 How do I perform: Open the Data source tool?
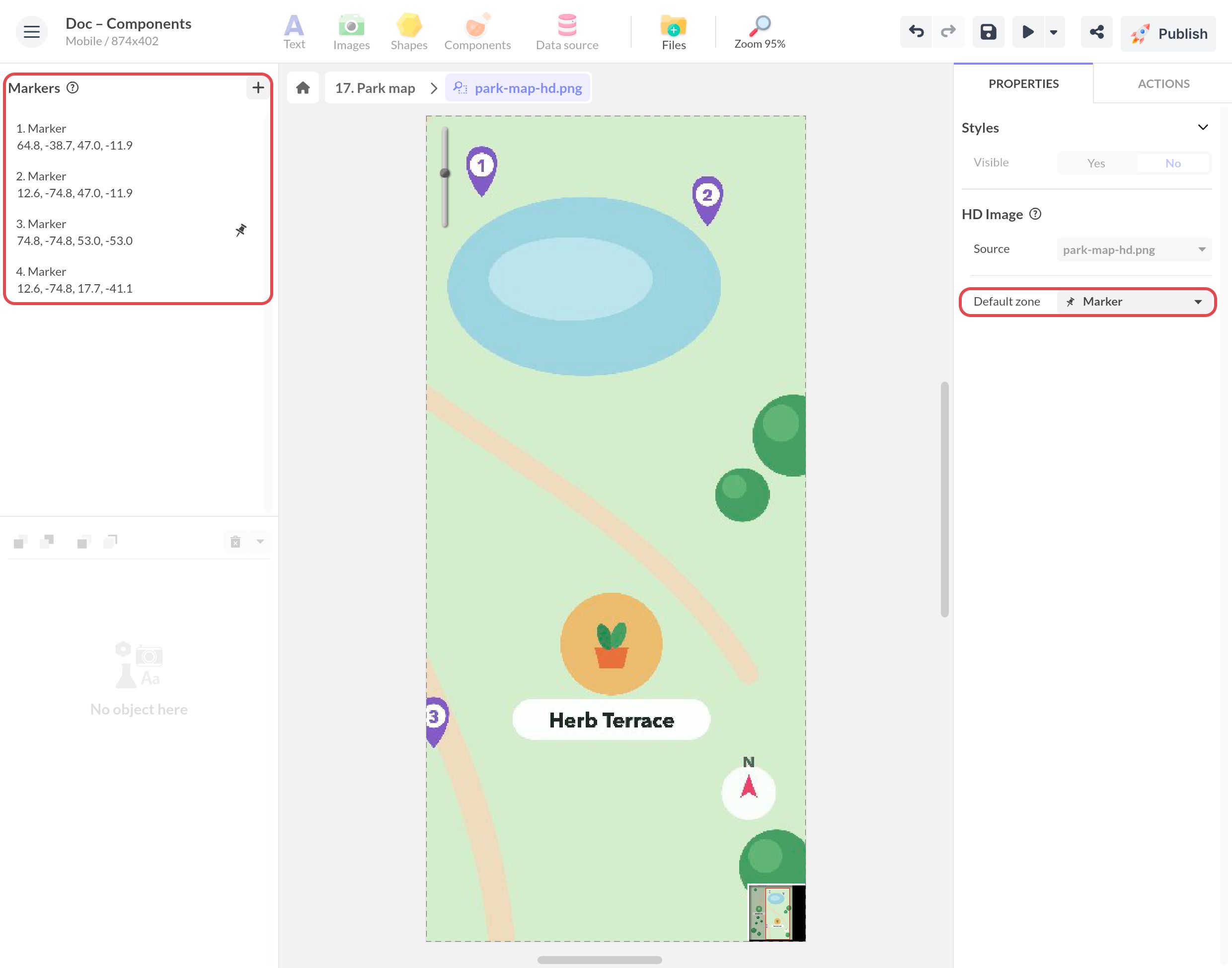click(x=567, y=32)
